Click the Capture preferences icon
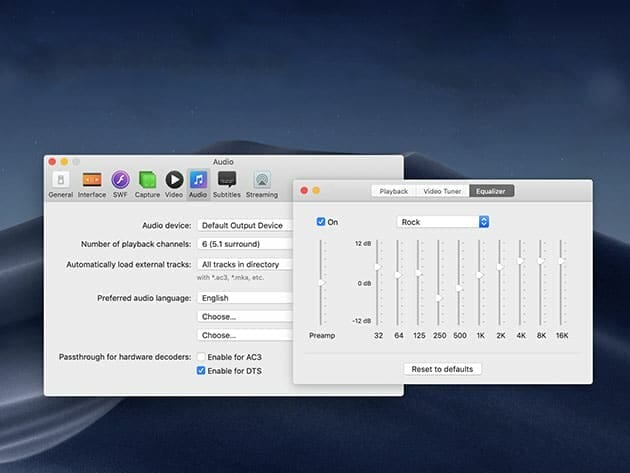This screenshot has height=473, width=630. click(148, 183)
